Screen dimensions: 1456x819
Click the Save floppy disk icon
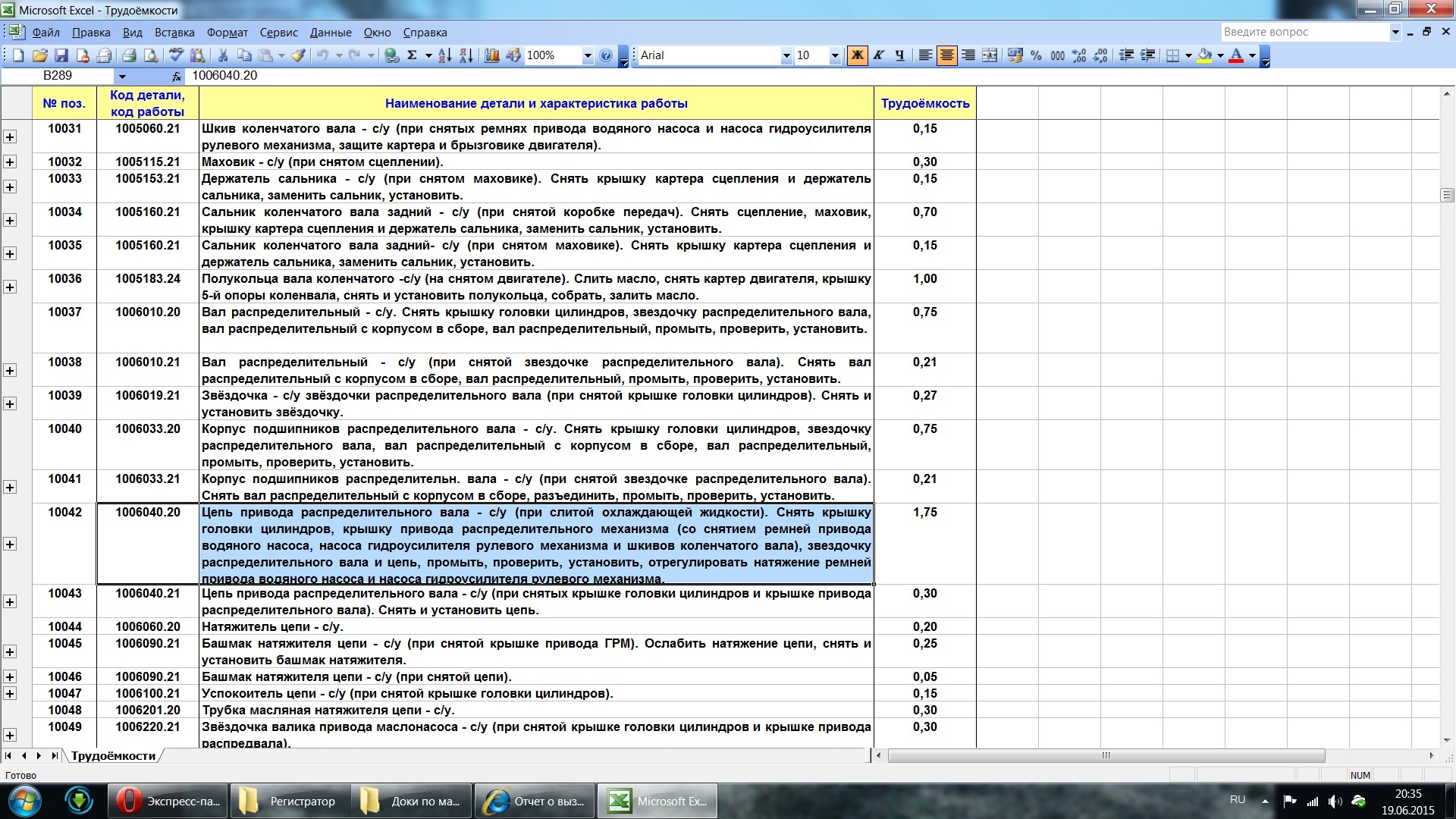[x=61, y=55]
